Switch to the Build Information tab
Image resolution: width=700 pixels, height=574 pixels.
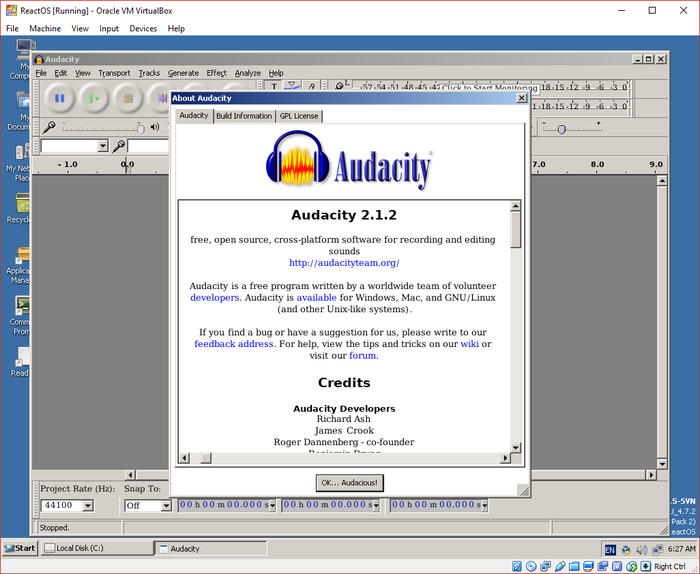pos(244,116)
